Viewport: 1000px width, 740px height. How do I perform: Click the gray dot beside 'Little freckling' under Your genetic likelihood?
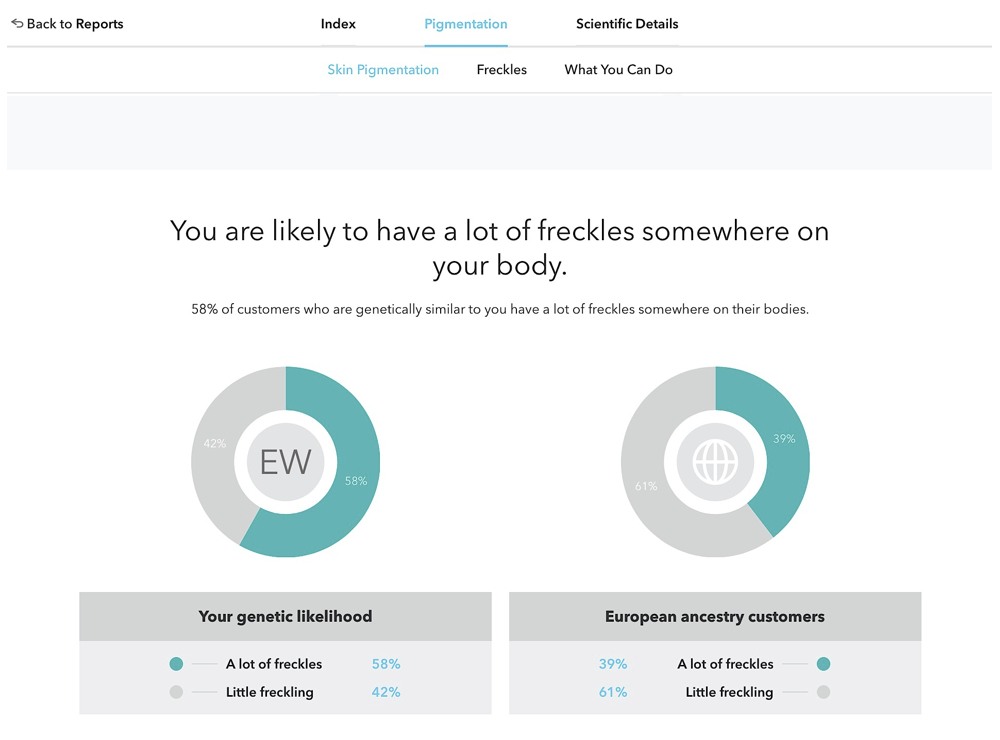pyautogui.click(x=176, y=692)
